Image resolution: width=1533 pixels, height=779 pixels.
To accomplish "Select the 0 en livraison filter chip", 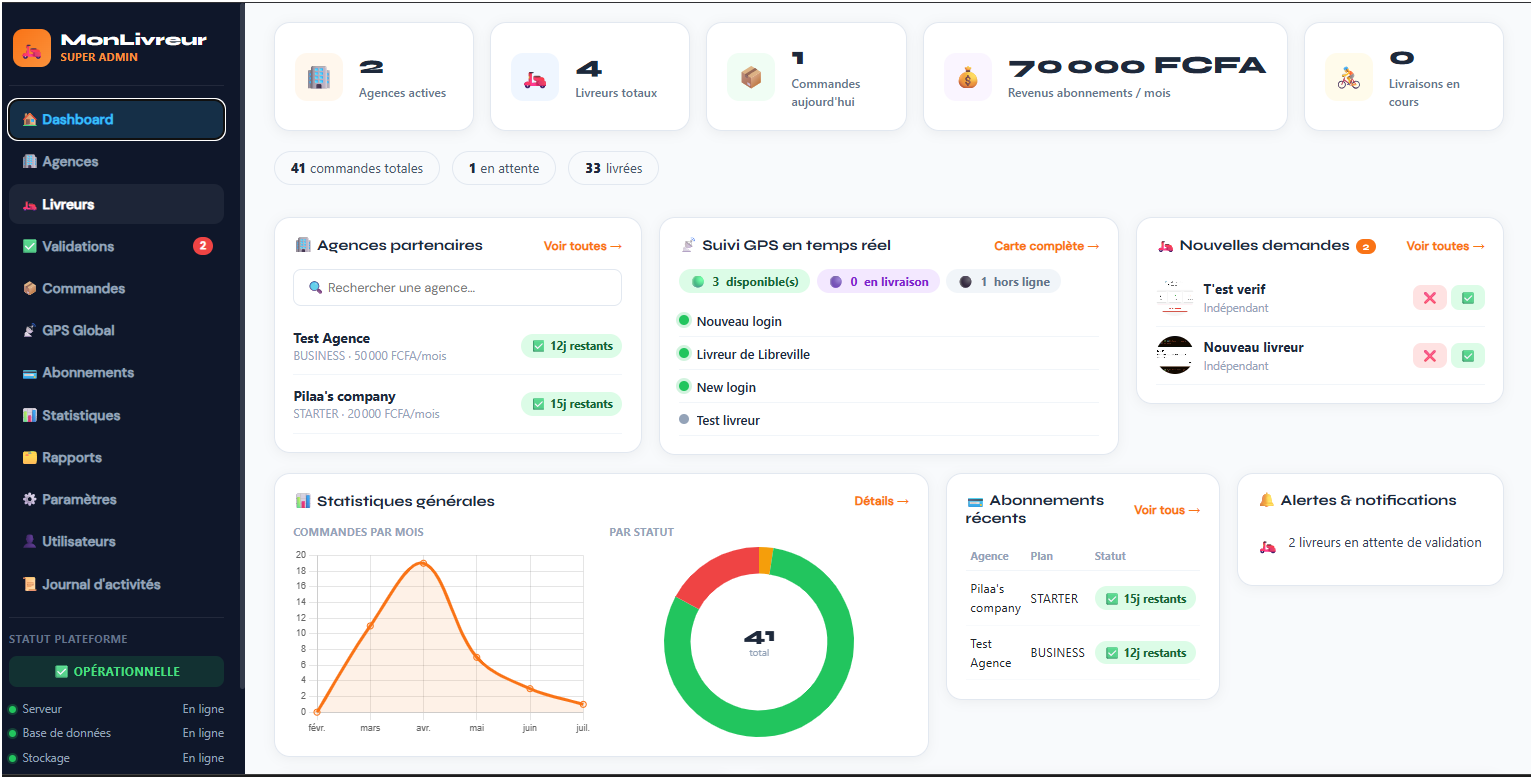I will click(x=878, y=282).
